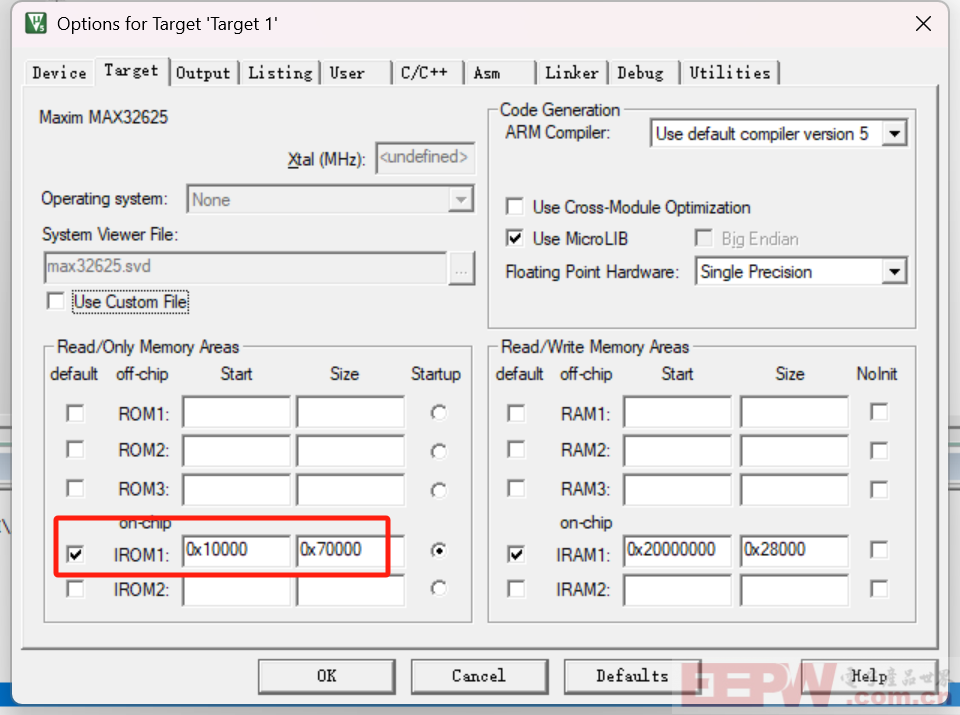The height and width of the screenshot is (715, 960).
Task: Click the ROM1 Start address field
Action: click(x=236, y=411)
